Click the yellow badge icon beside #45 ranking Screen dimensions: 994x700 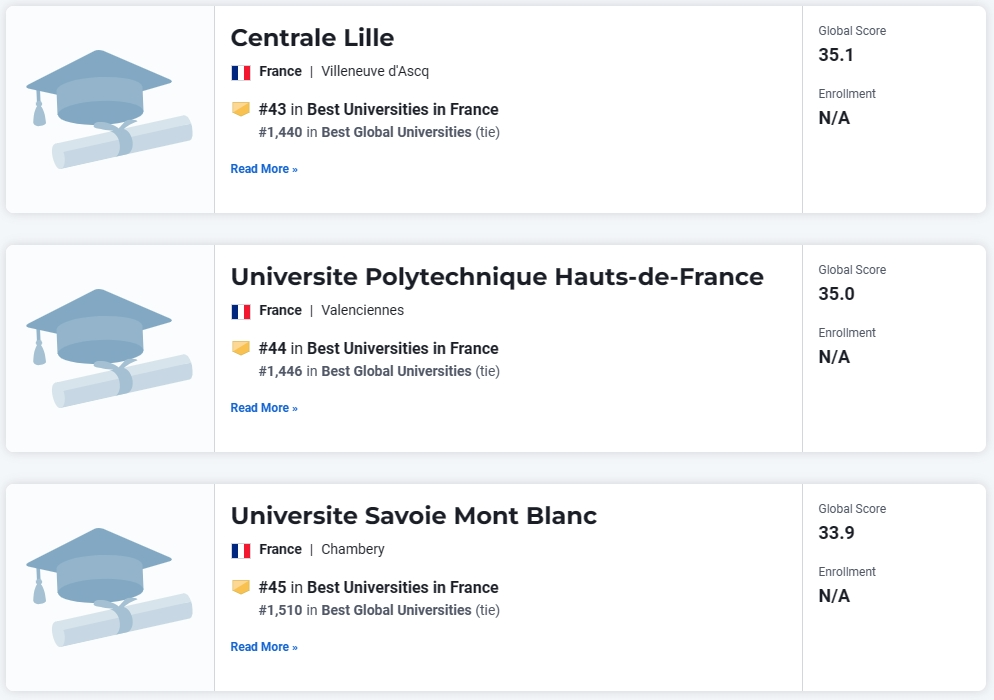[x=241, y=587]
